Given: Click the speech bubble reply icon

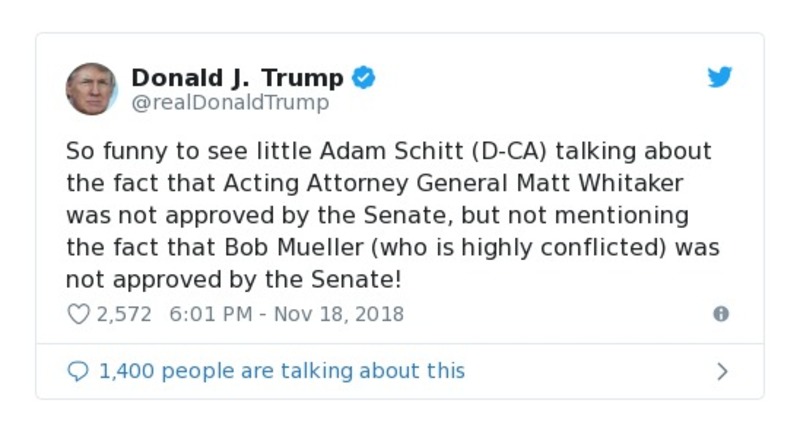Looking at the screenshot, I should [x=77, y=371].
